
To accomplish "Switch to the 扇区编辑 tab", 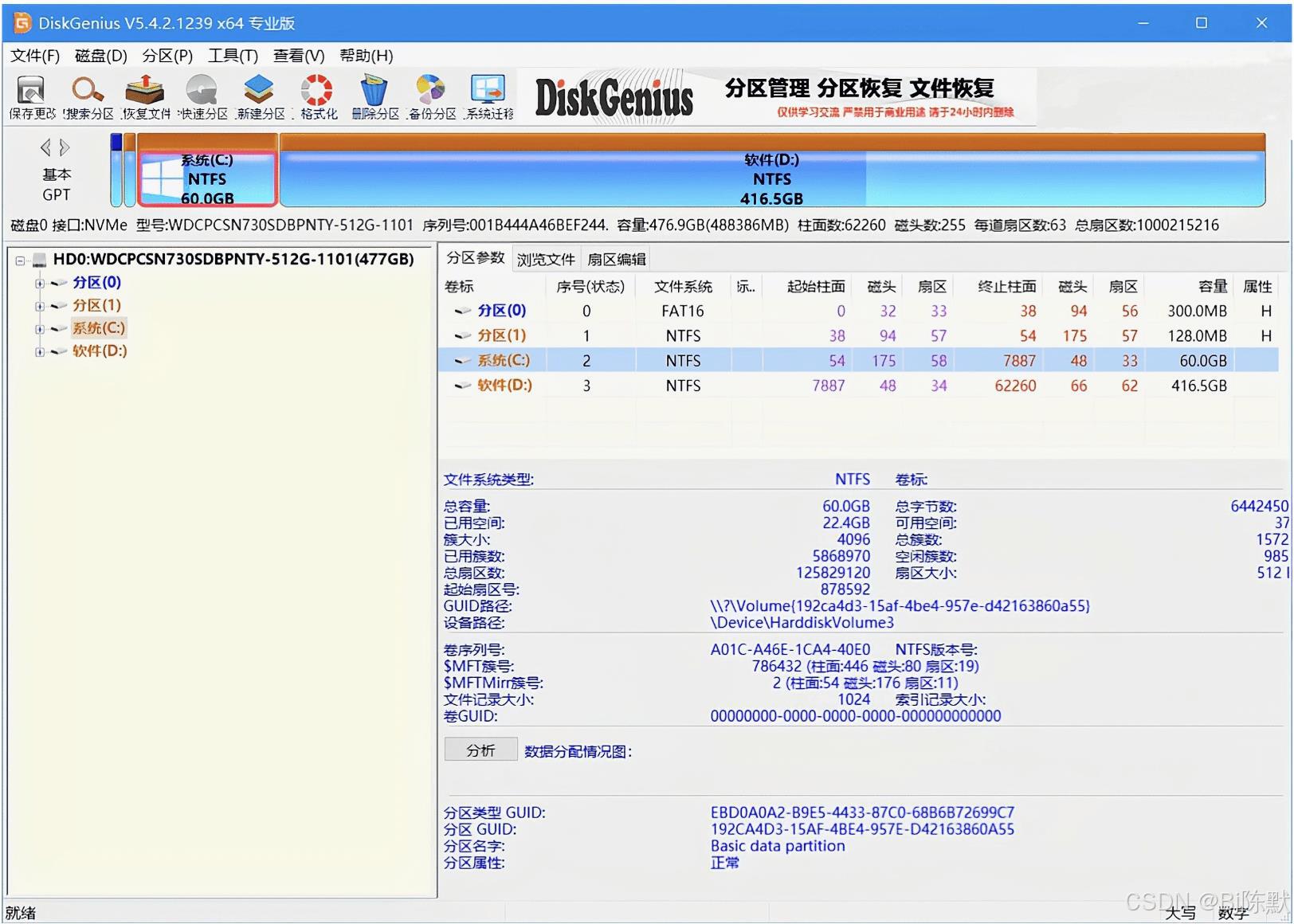I will coord(617,260).
